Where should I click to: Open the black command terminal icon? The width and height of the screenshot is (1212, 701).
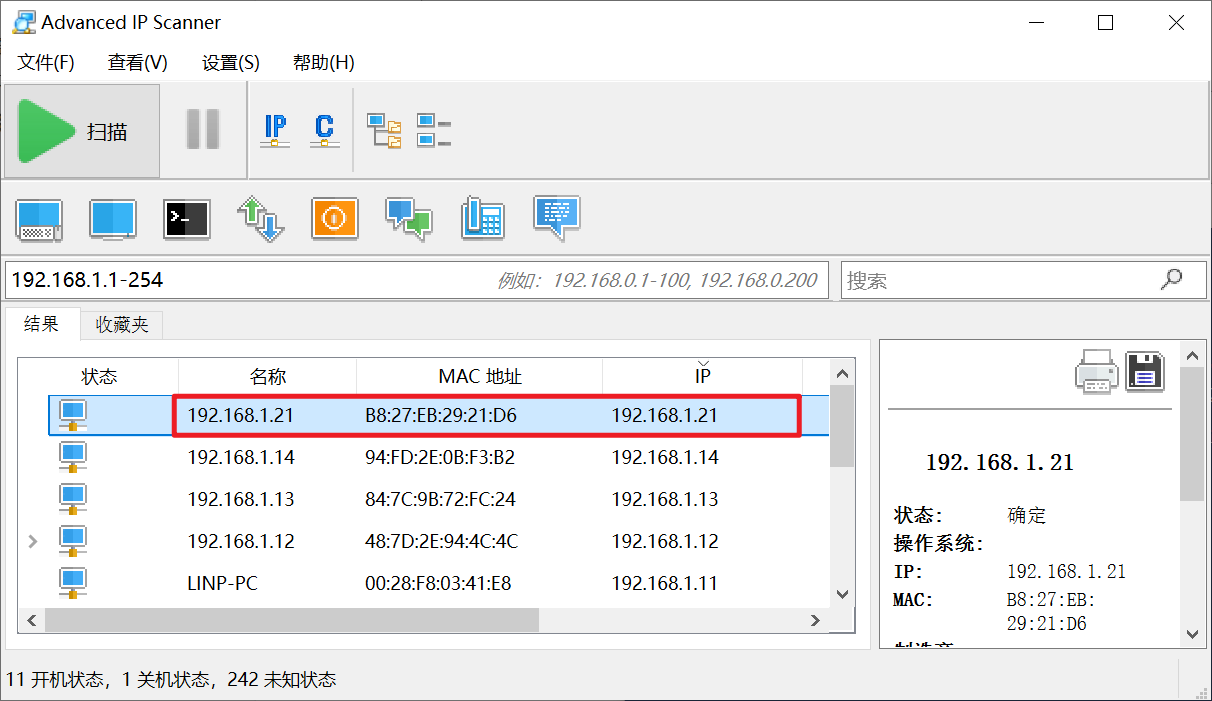click(x=187, y=219)
